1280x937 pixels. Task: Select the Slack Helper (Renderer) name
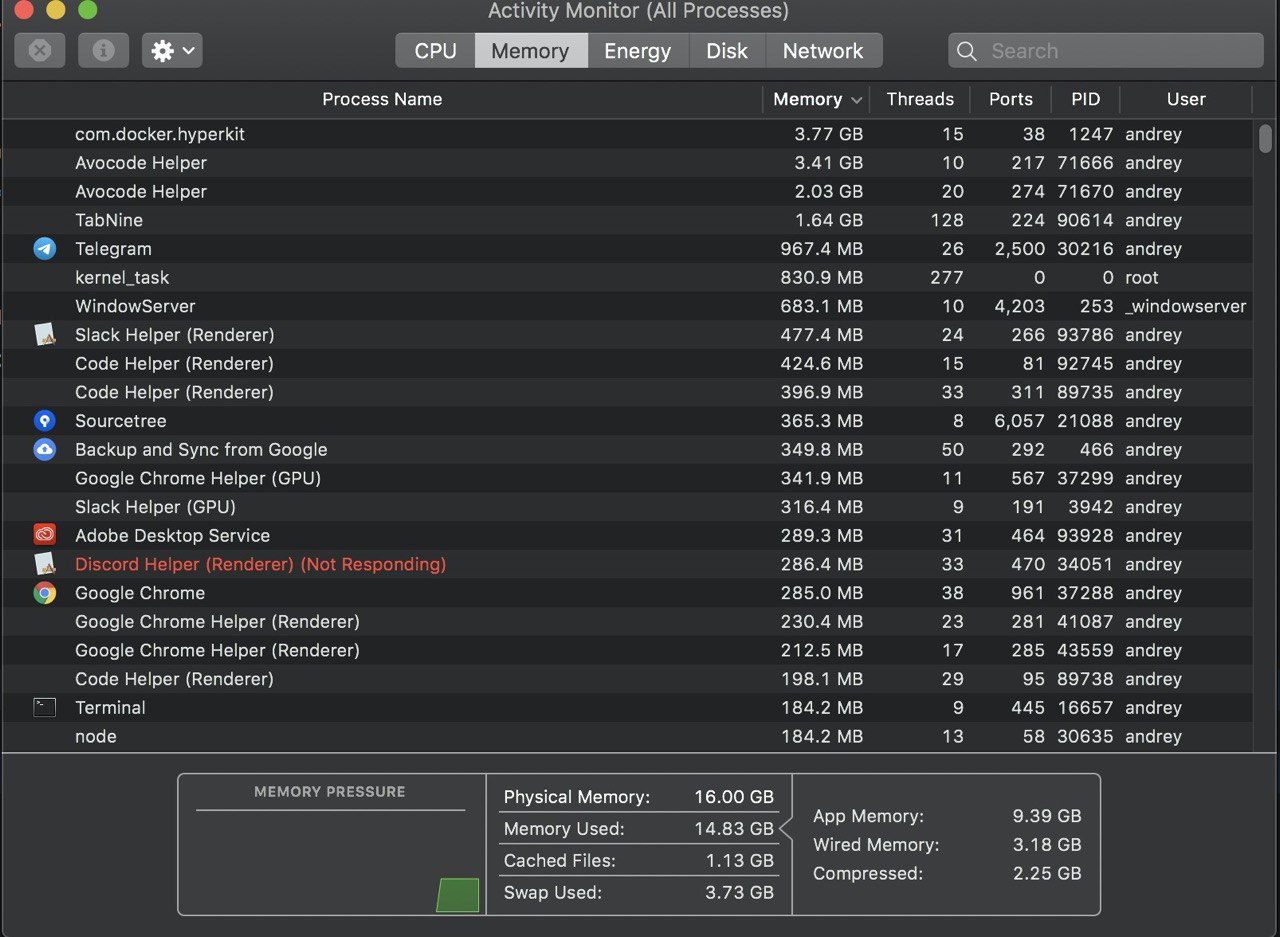point(174,335)
